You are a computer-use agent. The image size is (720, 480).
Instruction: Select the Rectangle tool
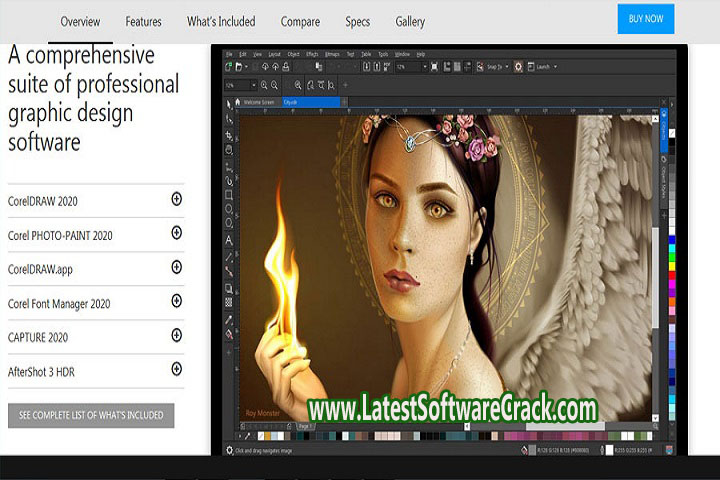point(229,195)
